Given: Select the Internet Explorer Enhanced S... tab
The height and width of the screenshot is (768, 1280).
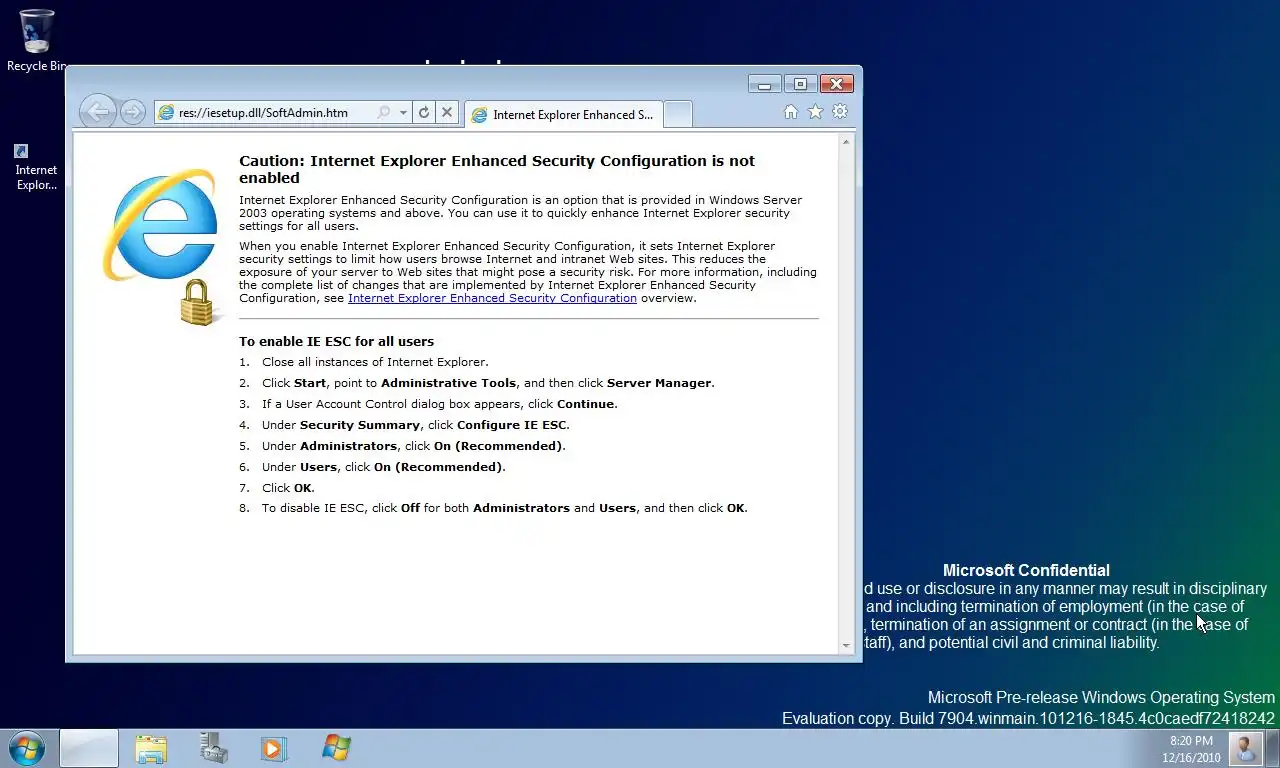Looking at the screenshot, I should tap(563, 114).
